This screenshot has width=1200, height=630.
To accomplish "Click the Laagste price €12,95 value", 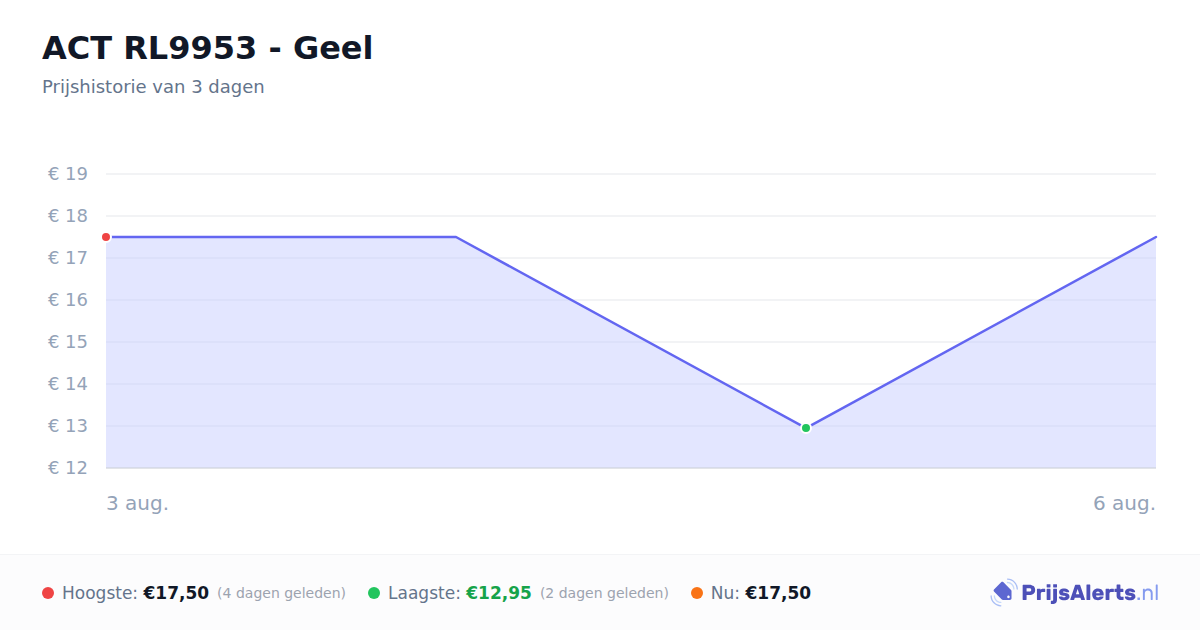I will [x=499, y=593].
